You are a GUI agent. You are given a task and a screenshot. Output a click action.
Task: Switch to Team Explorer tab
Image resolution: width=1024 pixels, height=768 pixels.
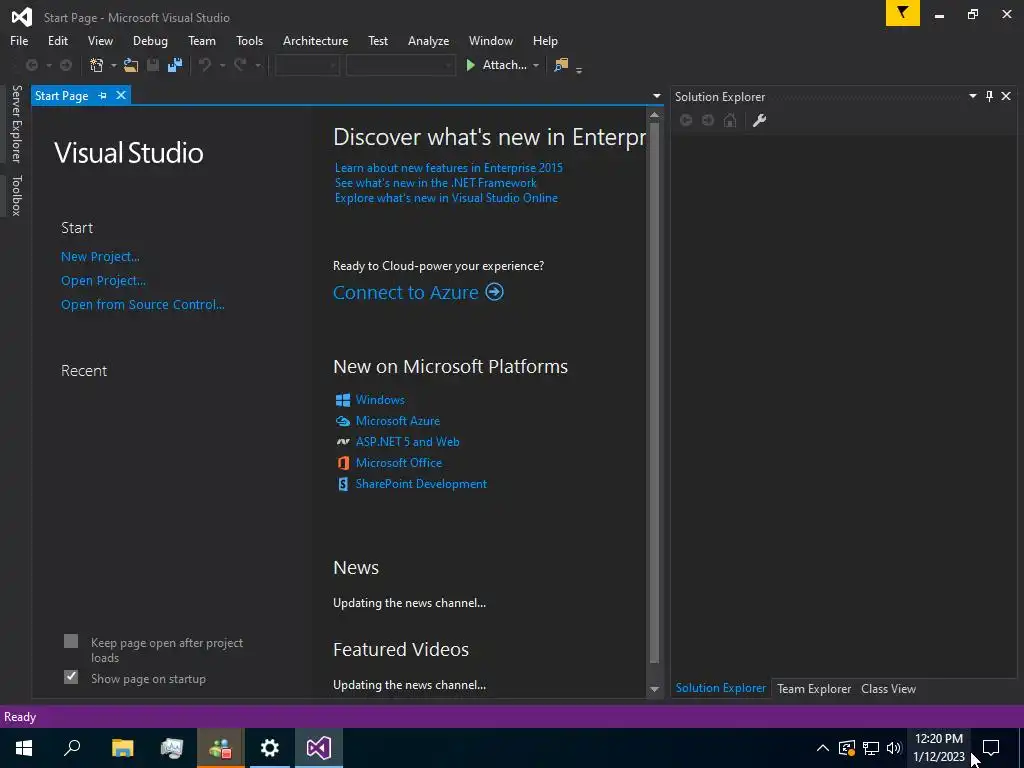point(814,688)
